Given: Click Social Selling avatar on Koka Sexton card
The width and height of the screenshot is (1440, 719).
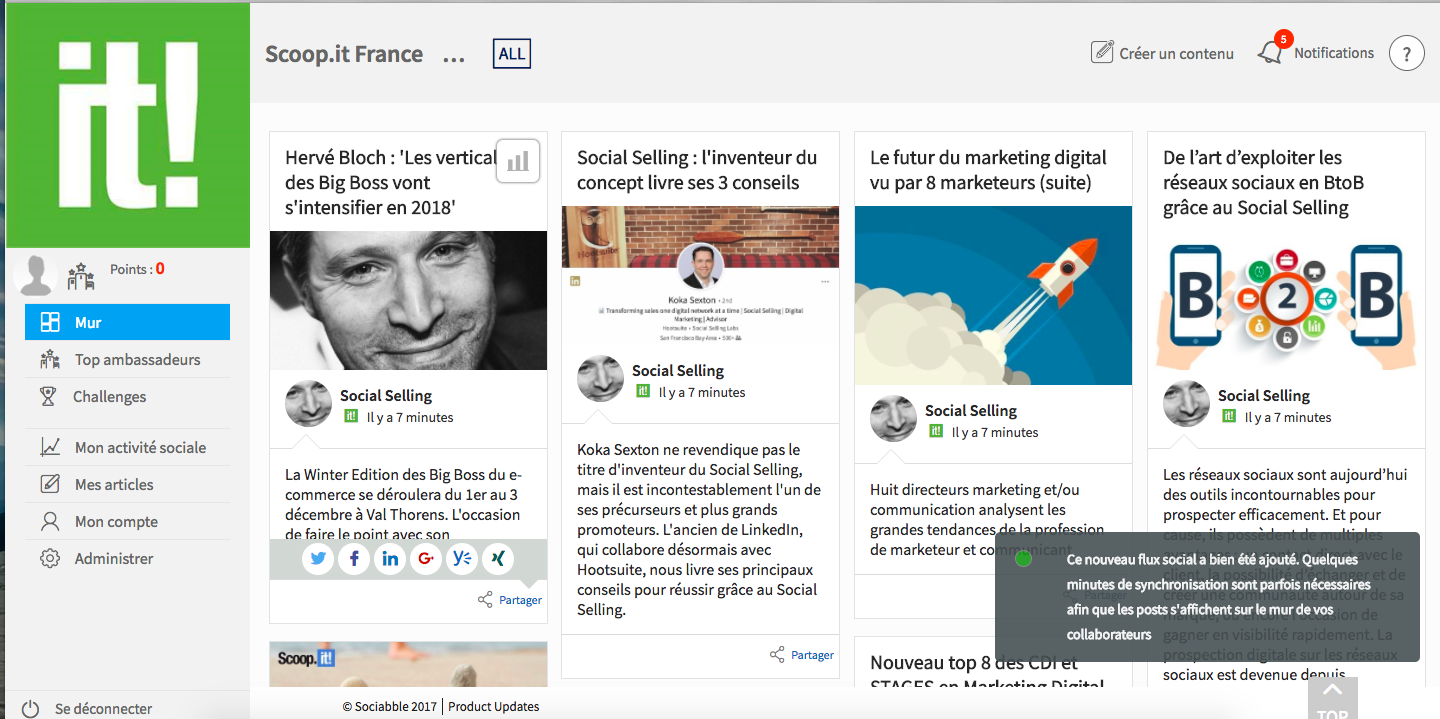Looking at the screenshot, I should point(601,379).
